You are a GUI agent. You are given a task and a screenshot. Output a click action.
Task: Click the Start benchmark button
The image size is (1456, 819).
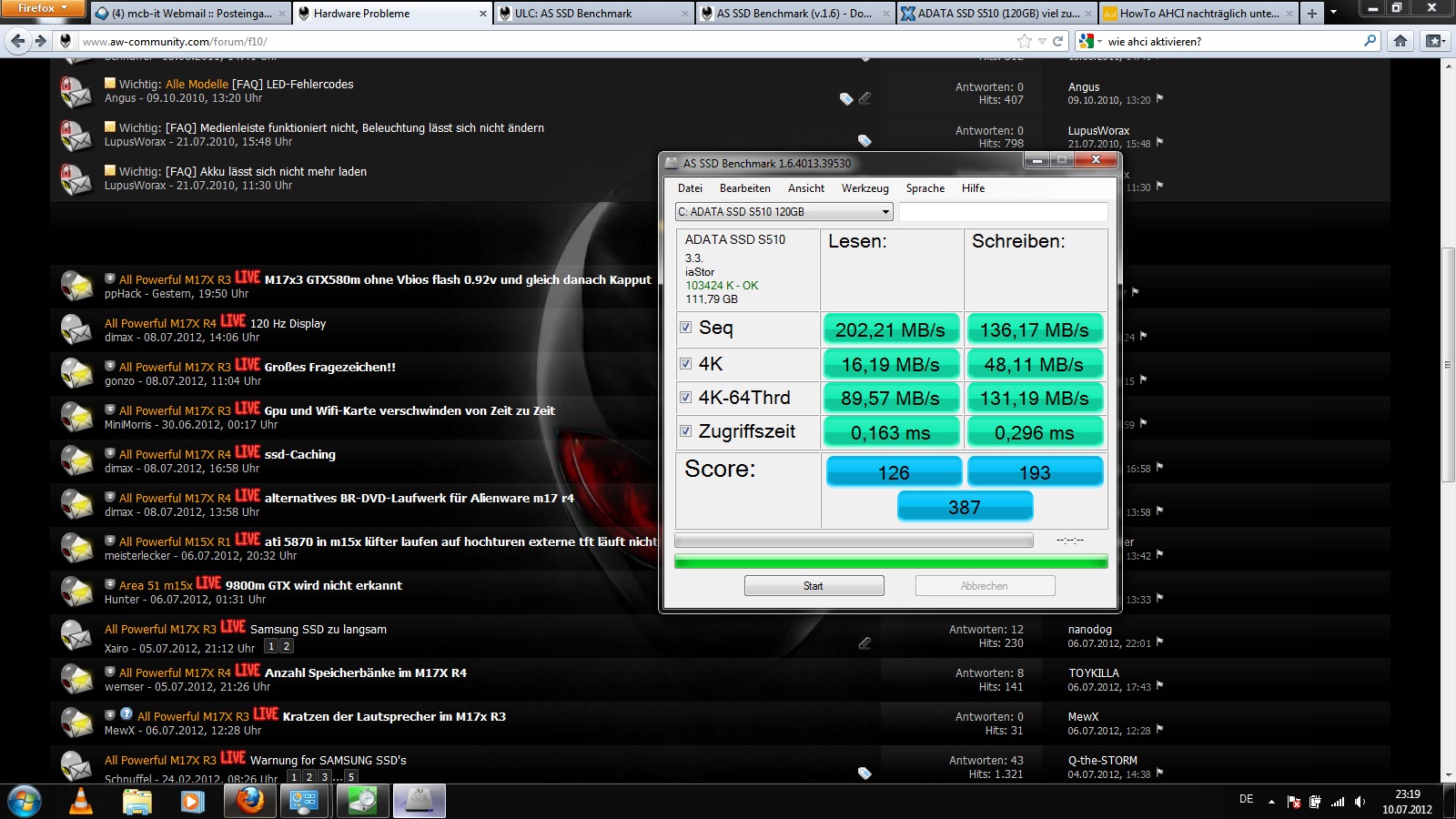point(814,586)
